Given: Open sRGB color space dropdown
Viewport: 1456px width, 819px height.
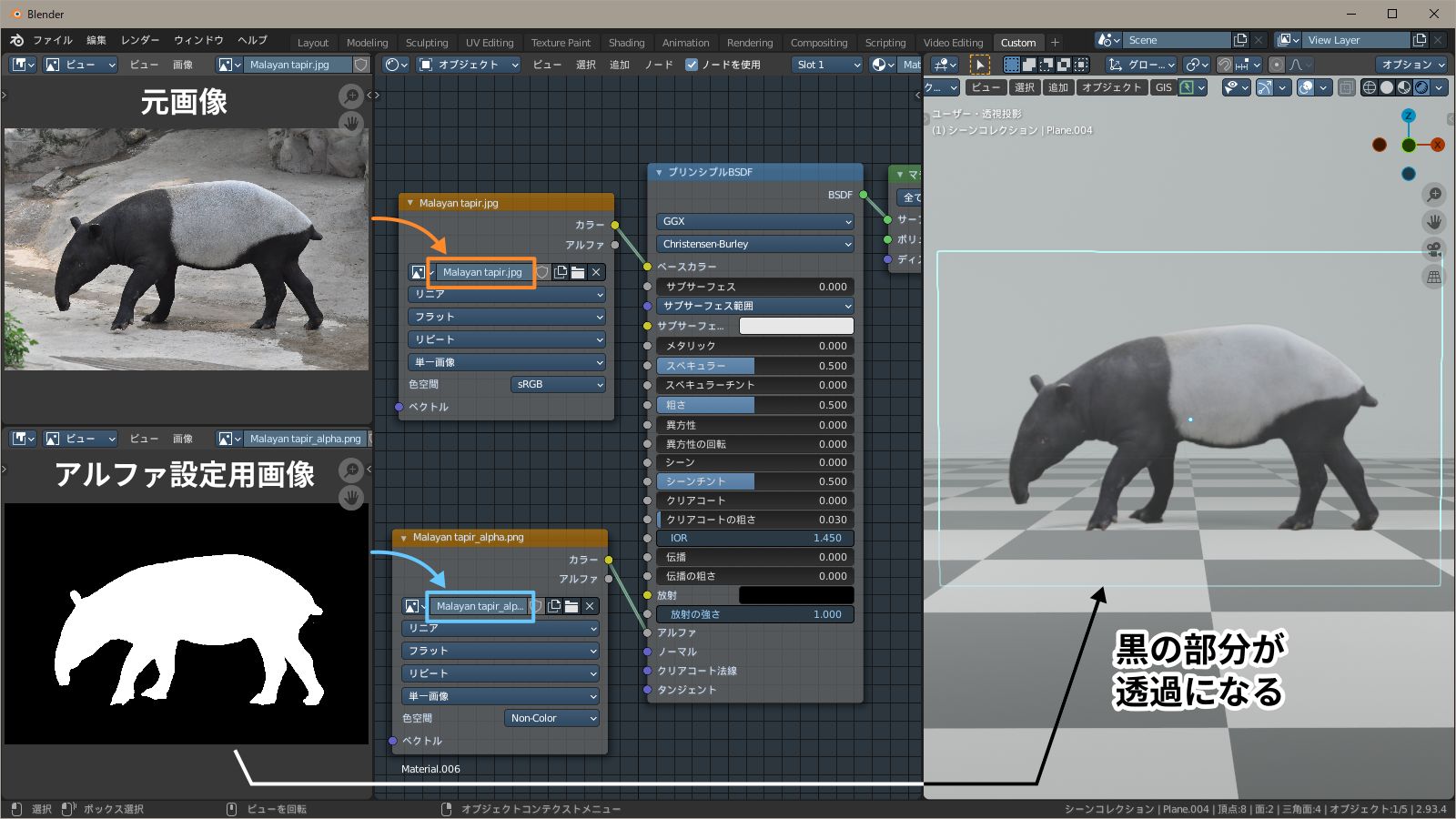Looking at the screenshot, I should (558, 384).
